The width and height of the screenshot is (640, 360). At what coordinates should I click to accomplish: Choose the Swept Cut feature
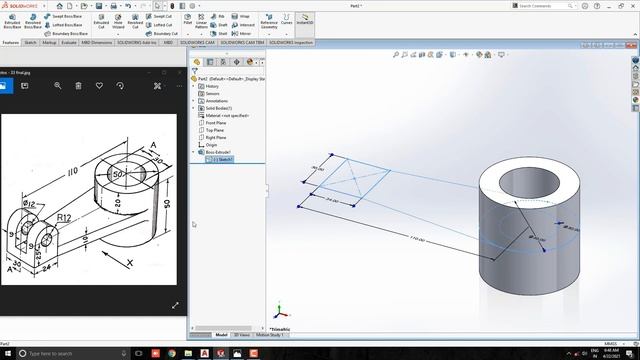click(159, 16)
